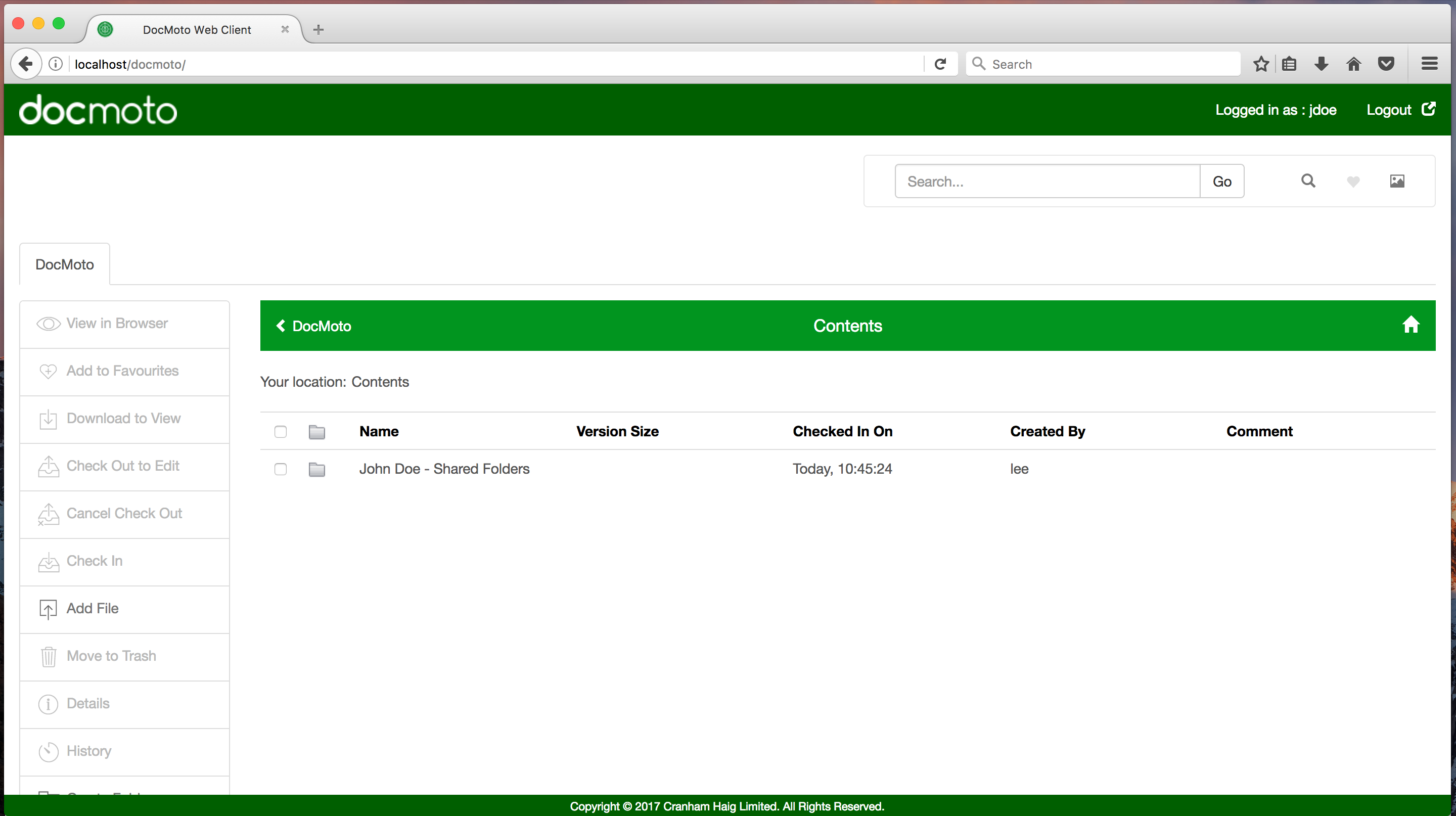Click the browser toolbar Search box
The width and height of the screenshot is (1456, 816).
click(x=1103, y=64)
